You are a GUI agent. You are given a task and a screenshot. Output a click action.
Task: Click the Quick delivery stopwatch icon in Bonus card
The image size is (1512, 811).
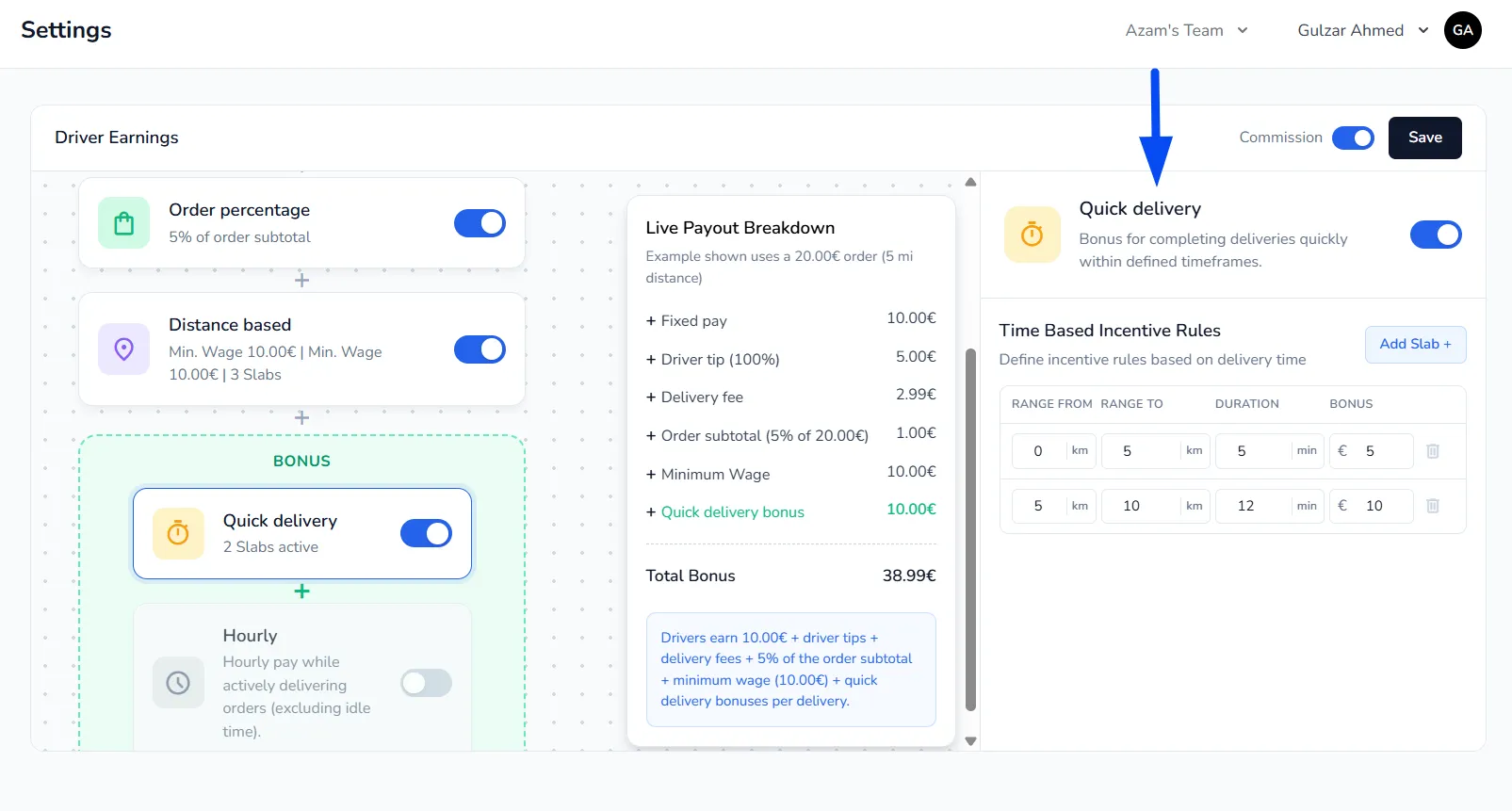[x=178, y=534]
